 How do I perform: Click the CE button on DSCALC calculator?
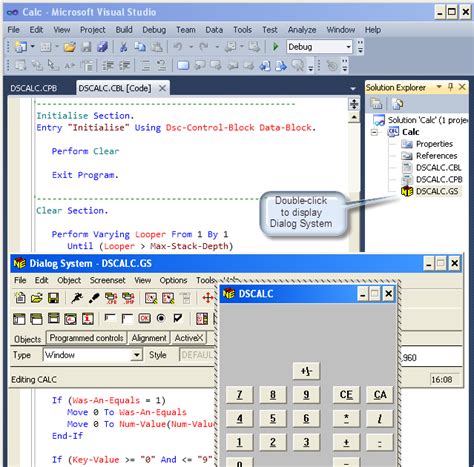click(346, 395)
